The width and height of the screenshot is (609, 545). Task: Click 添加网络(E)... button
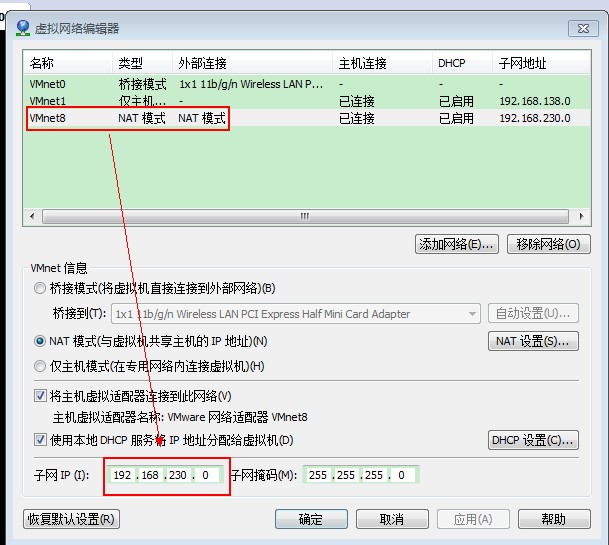(x=457, y=244)
